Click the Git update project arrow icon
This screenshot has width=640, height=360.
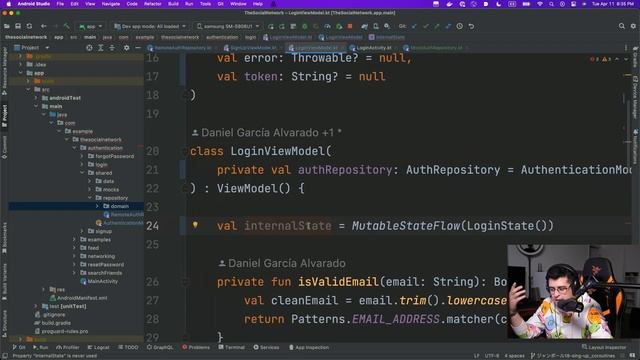(x=414, y=26)
